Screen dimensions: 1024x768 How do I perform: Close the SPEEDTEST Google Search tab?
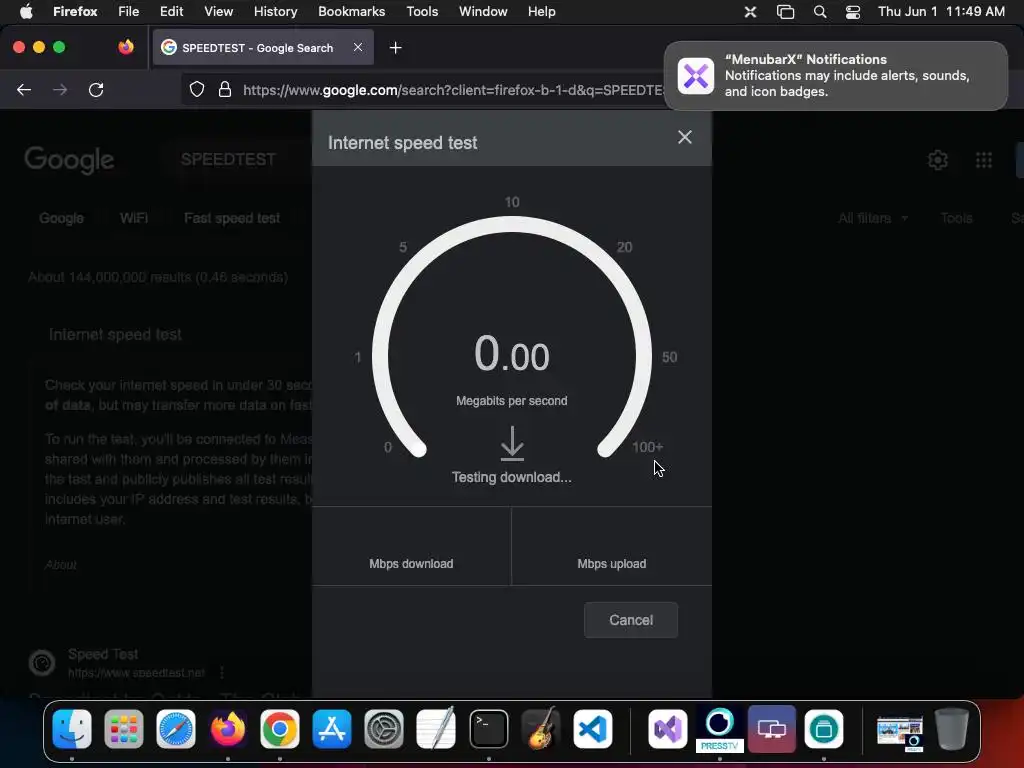[358, 47]
